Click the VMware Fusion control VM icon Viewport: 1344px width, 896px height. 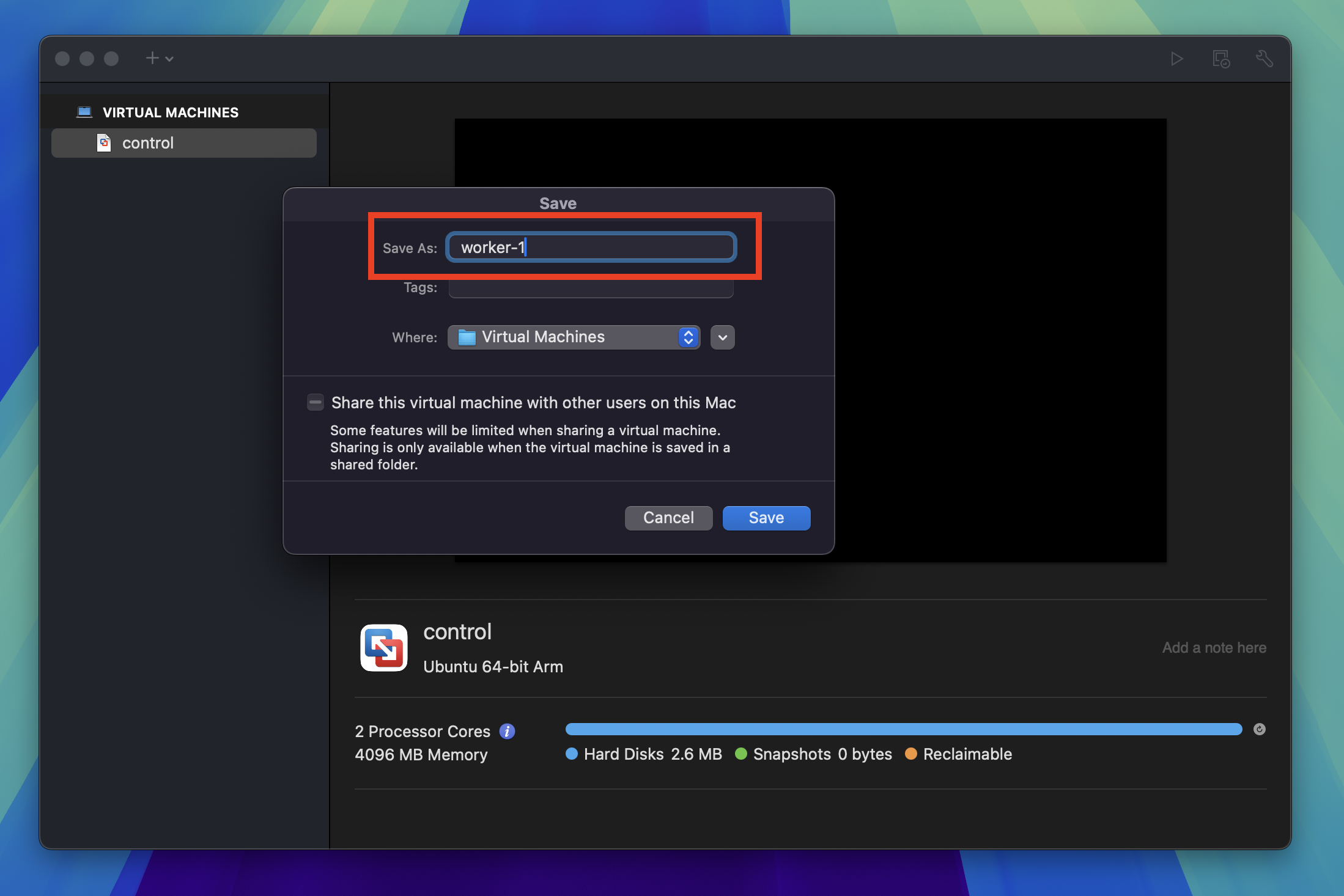(x=384, y=647)
